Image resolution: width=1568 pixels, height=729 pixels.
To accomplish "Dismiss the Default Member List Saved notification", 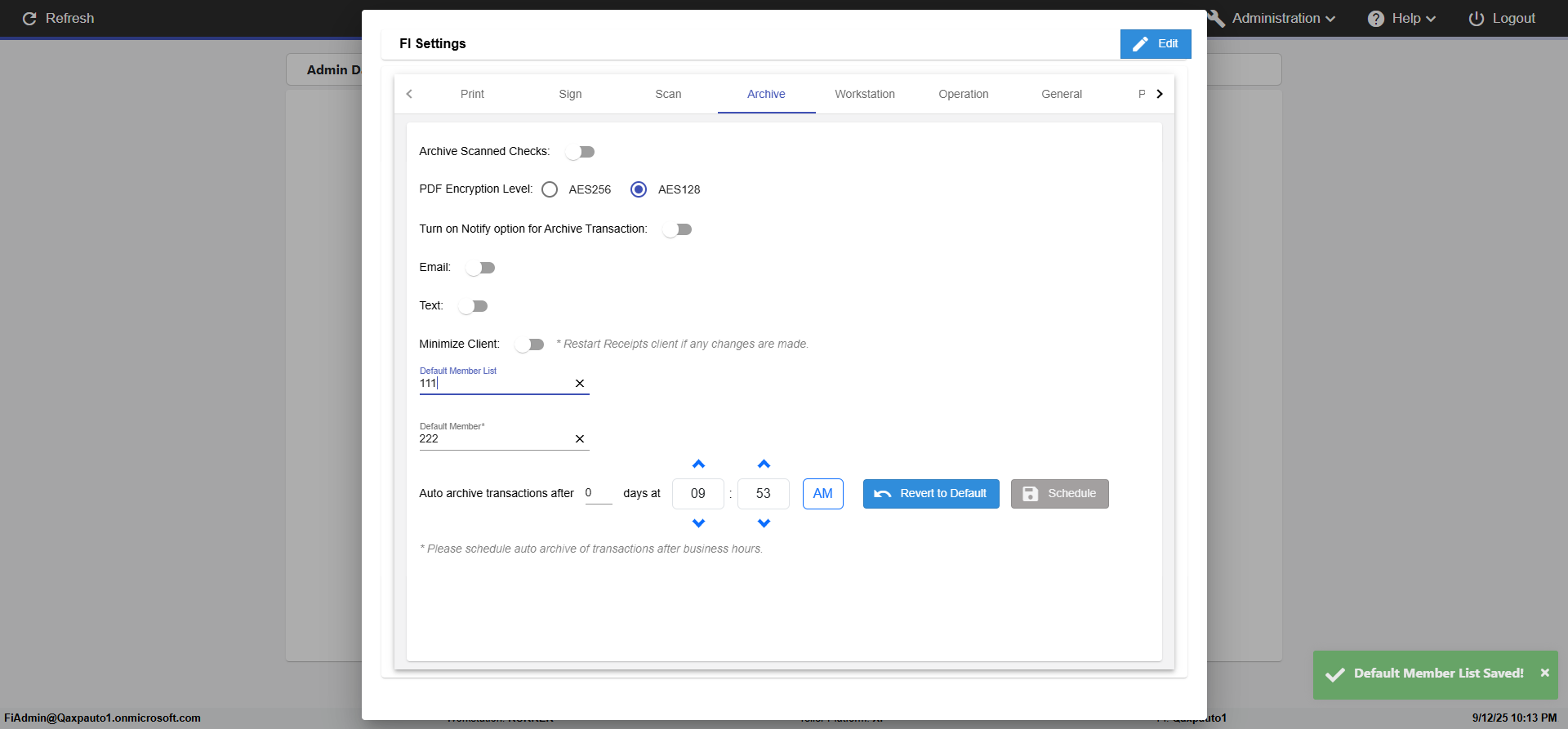I will pyautogui.click(x=1544, y=673).
